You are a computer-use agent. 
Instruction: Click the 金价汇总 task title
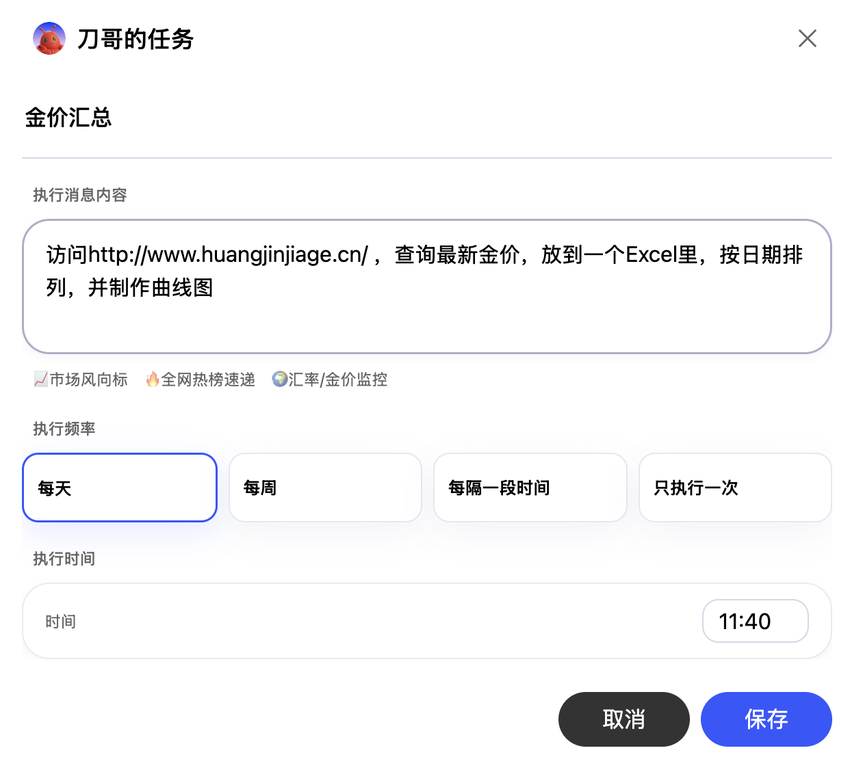click(x=68, y=117)
